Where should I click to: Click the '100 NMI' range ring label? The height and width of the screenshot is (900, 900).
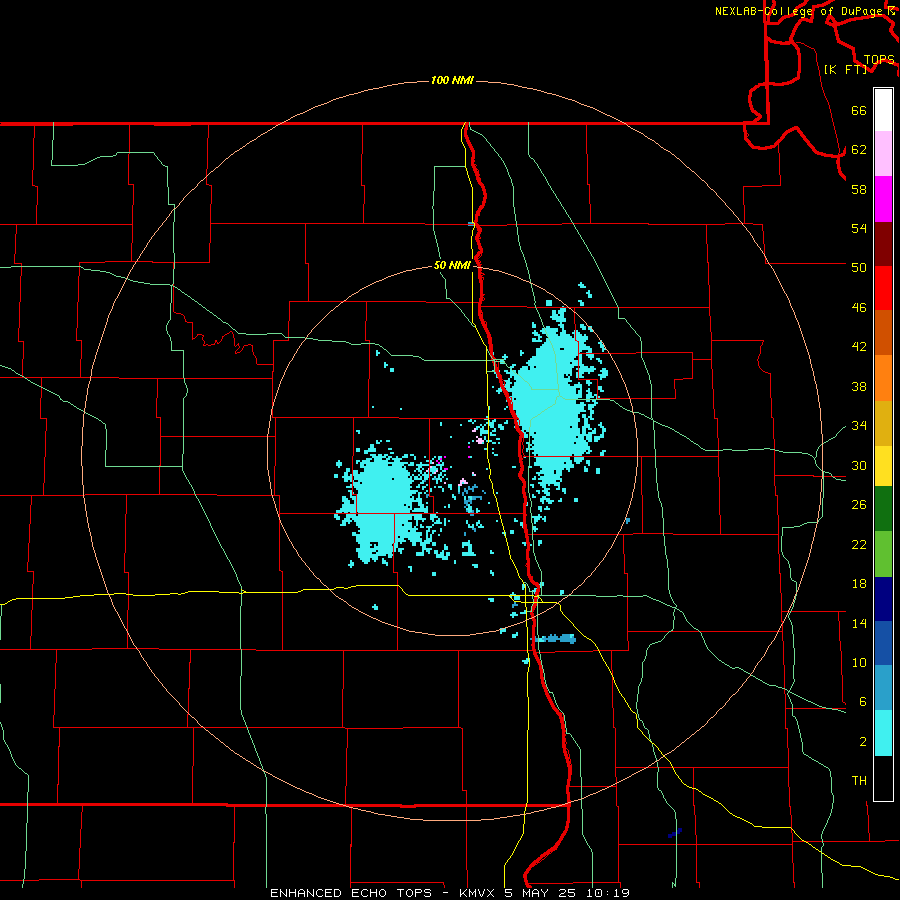[452, 80]
